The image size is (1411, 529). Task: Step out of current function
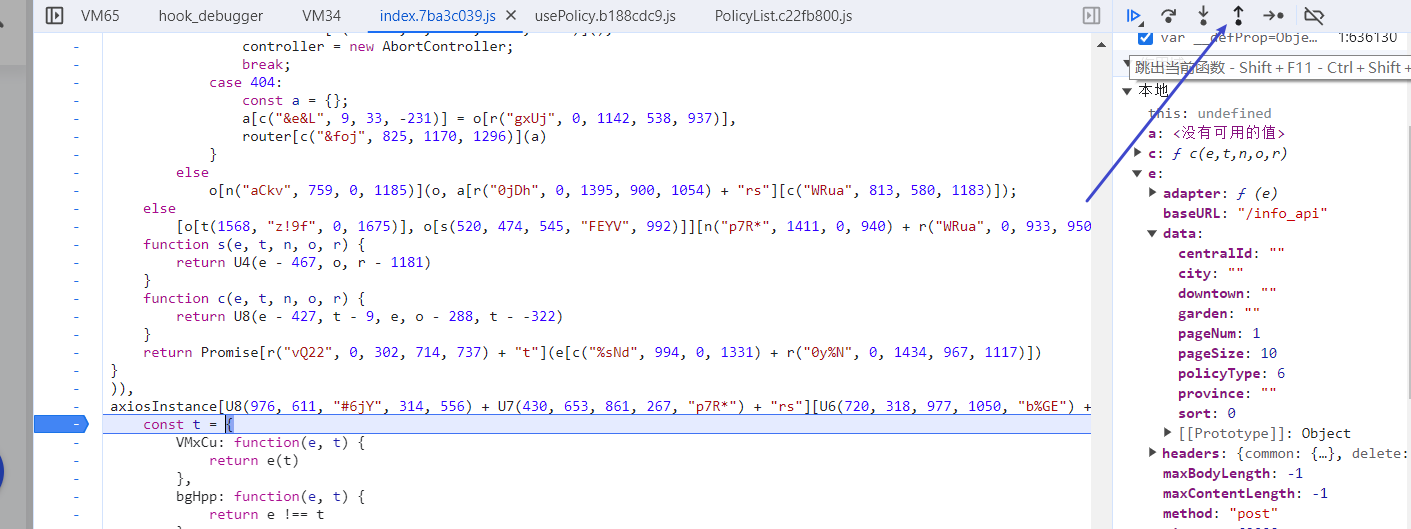click(1238, 16)
